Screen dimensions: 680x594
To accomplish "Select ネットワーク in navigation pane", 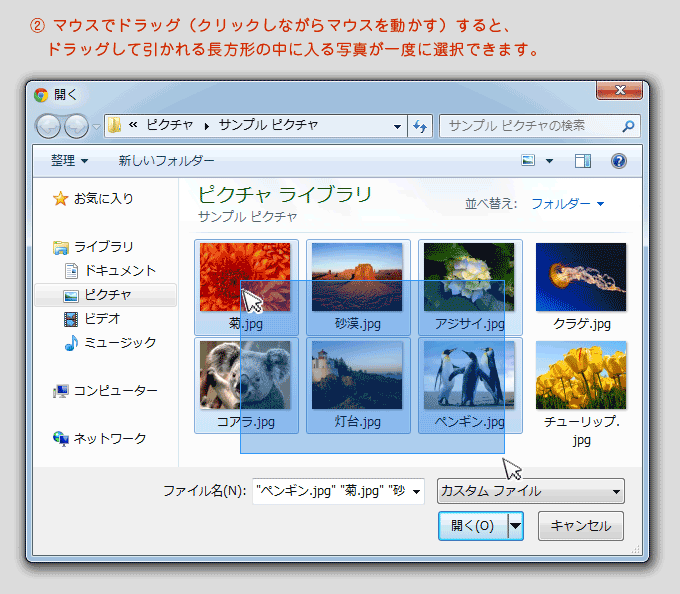I will pos(110,439).
